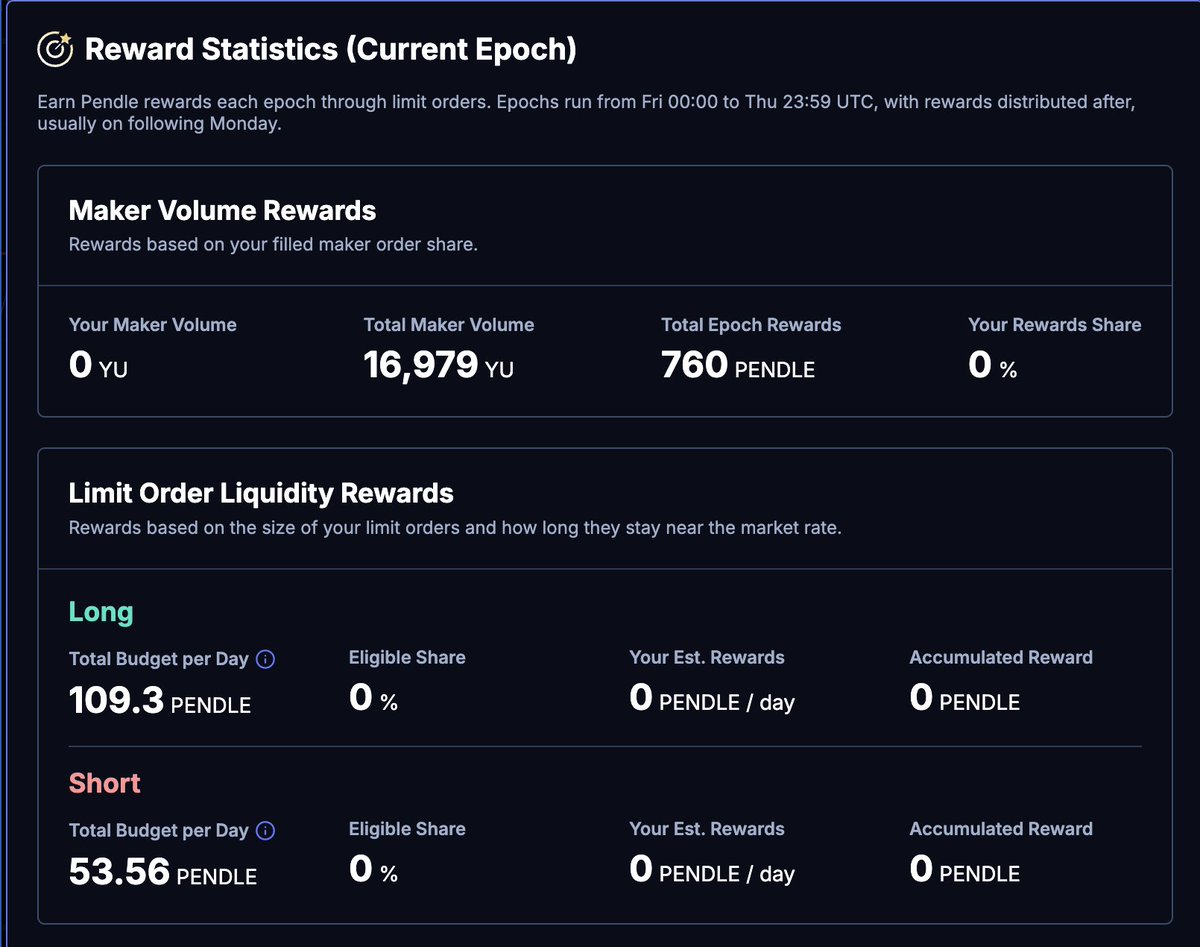The width and height of the screenshot is (1200, 947).
Task: Click 0 PENDLE accumulated value in Short row
Action: pos(965,869)
